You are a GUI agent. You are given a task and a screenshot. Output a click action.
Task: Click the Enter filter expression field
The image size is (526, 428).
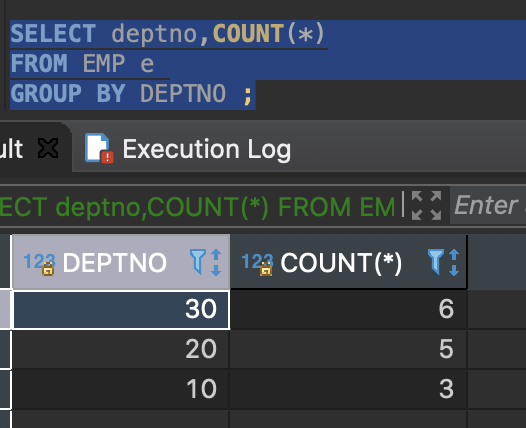click(488, 205)
